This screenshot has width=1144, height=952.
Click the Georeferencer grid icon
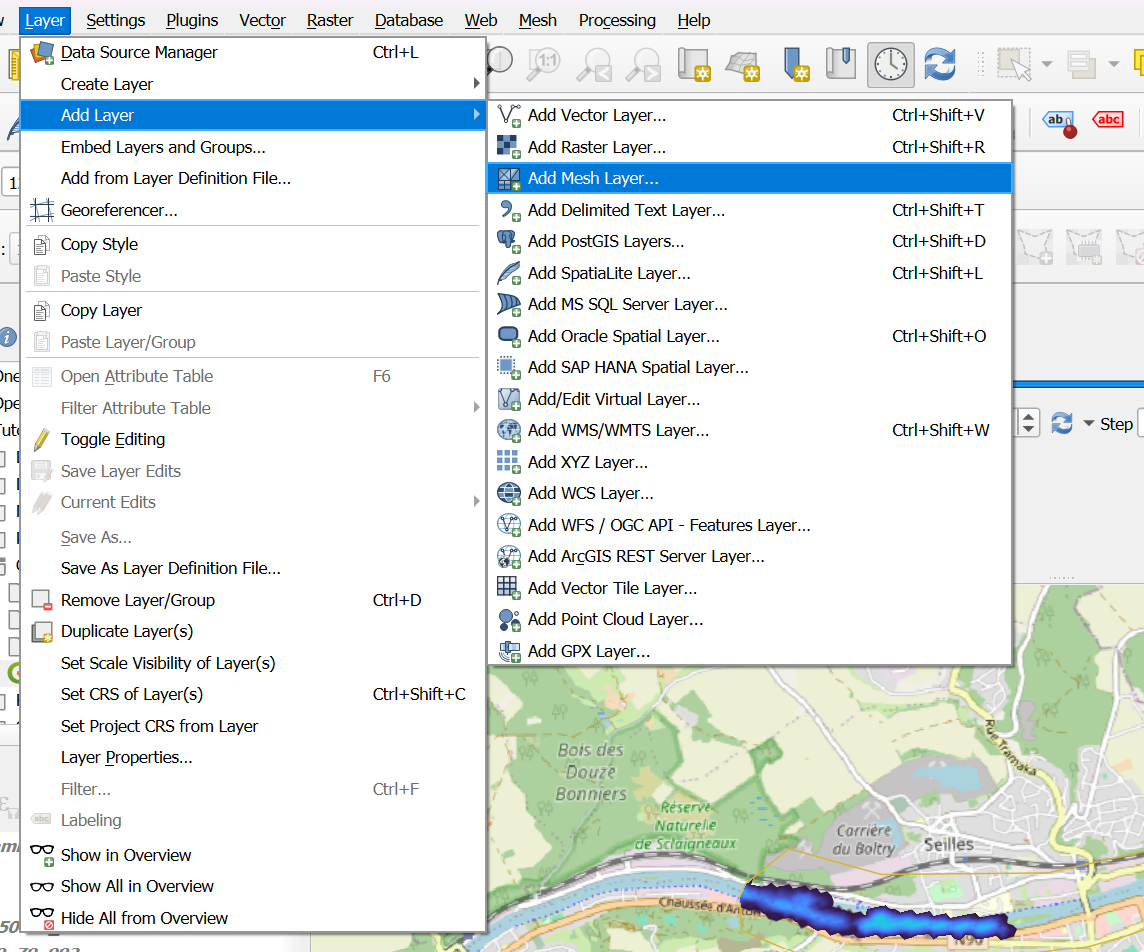coord(42,210)
